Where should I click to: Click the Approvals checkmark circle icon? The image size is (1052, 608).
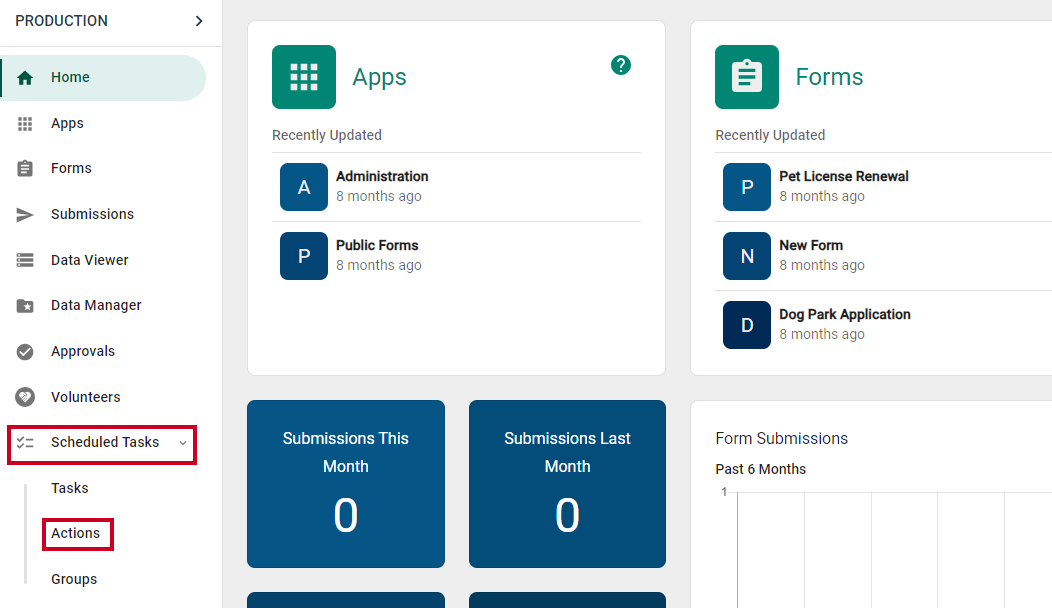point(25,352)
